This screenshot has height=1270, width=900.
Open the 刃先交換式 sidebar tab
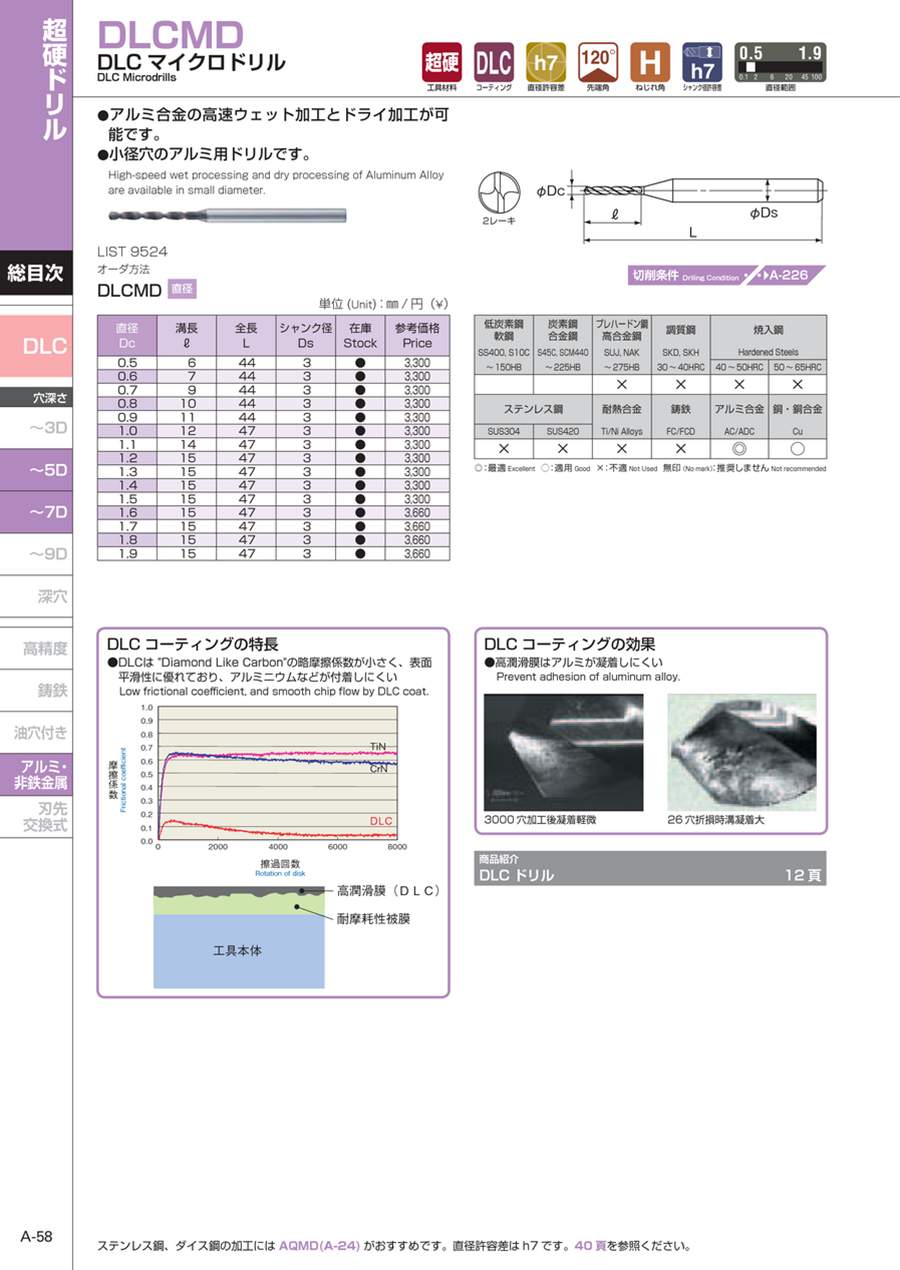(36, 817)
